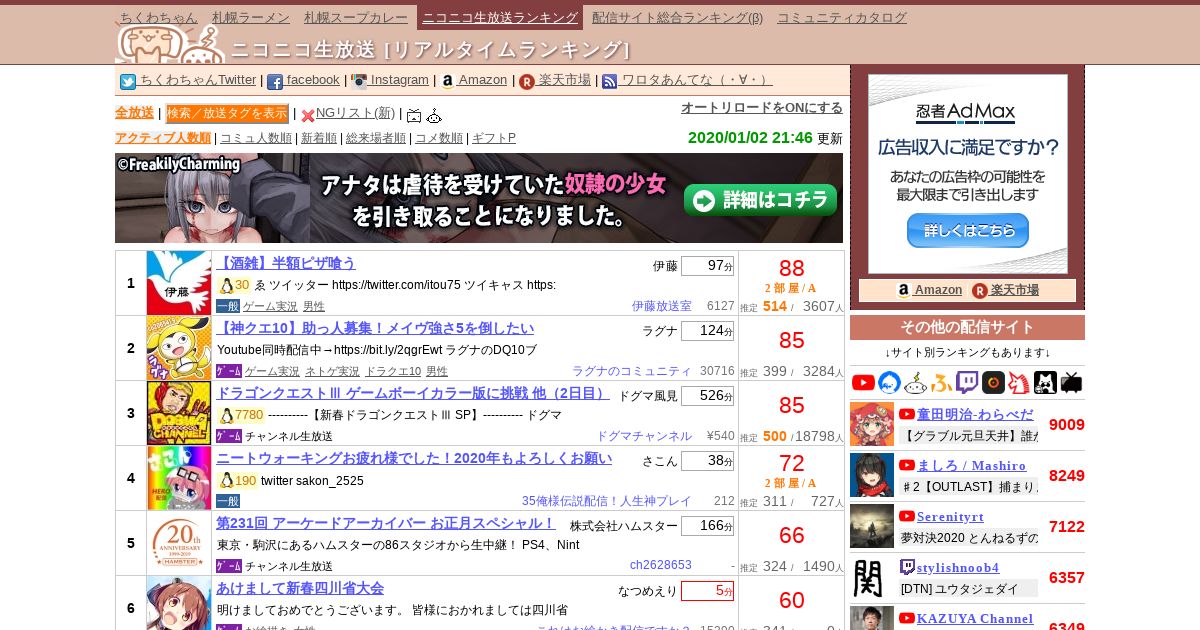This screenshot has width=1200, height=630.
Task: Sort by 新着順
Action: point(319,138)
